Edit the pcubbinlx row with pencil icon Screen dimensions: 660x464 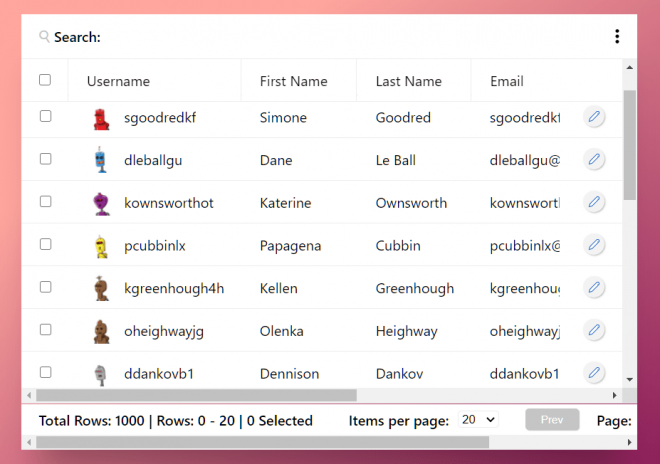coord(594,245)
